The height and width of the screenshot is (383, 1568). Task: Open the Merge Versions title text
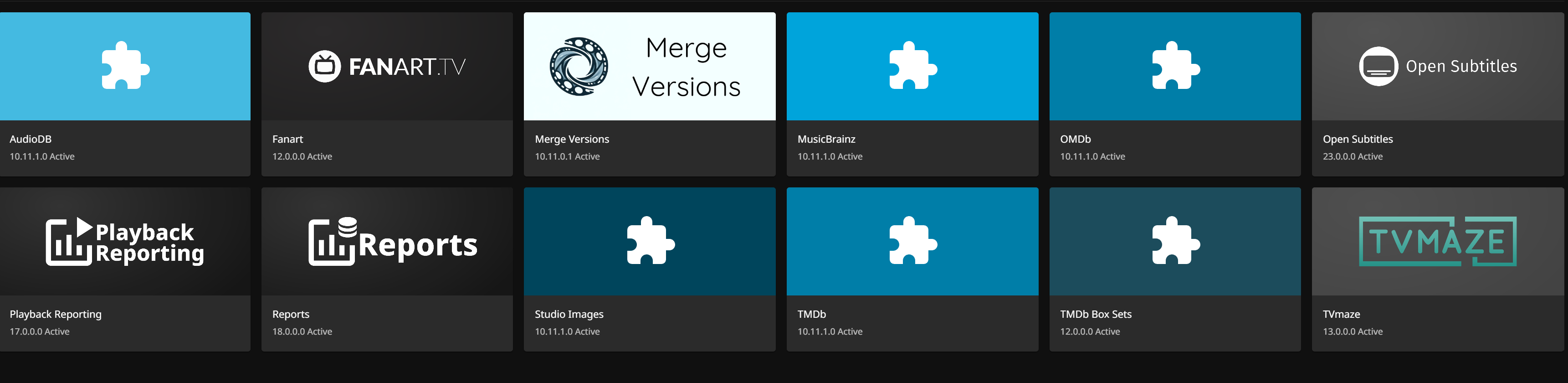pos(572,140)
